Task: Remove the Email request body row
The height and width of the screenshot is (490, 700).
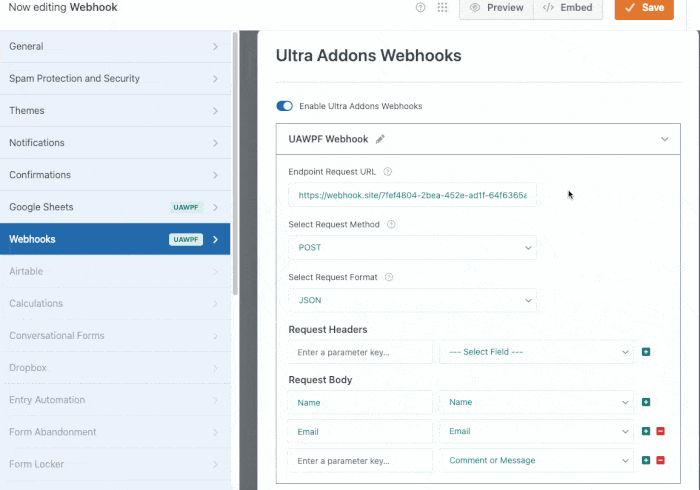Action: coord(660,432)
